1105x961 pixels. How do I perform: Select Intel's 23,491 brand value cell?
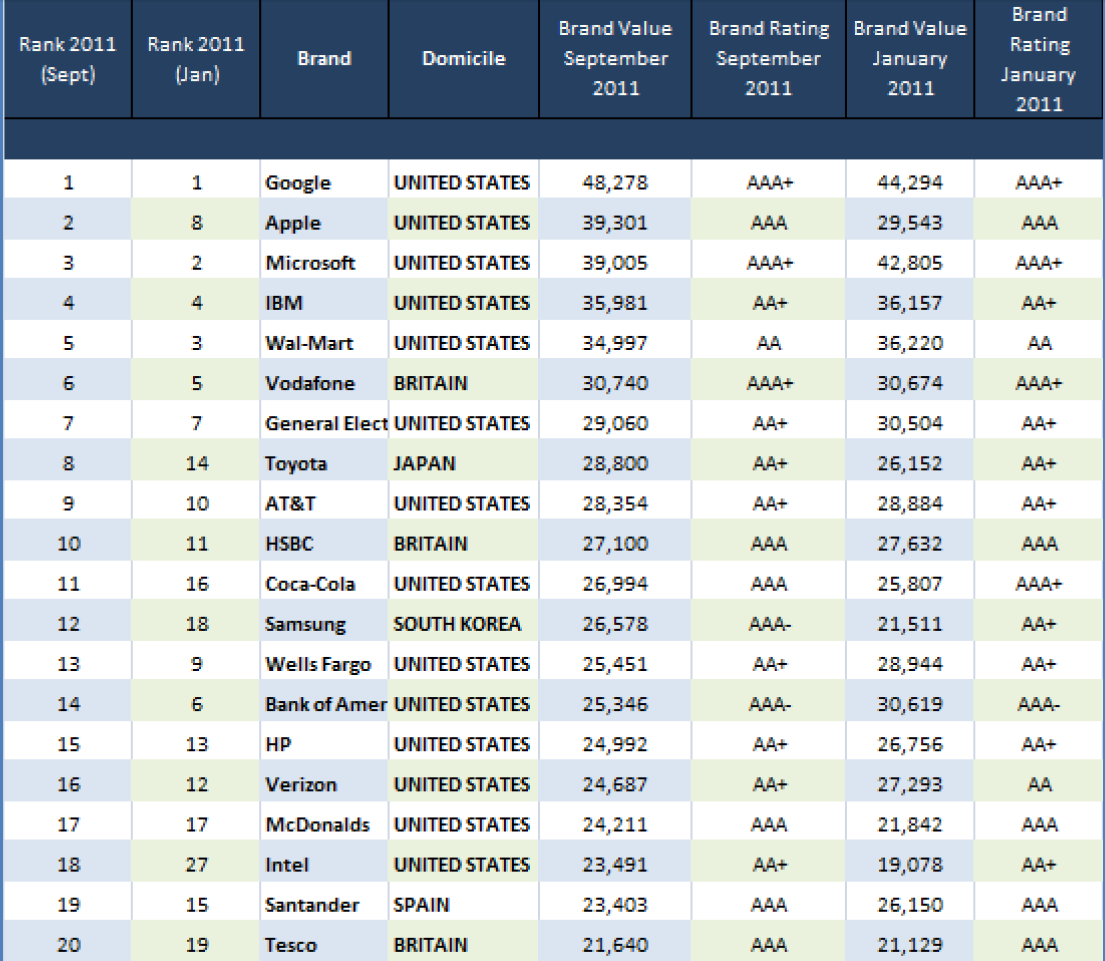[614, 865]
